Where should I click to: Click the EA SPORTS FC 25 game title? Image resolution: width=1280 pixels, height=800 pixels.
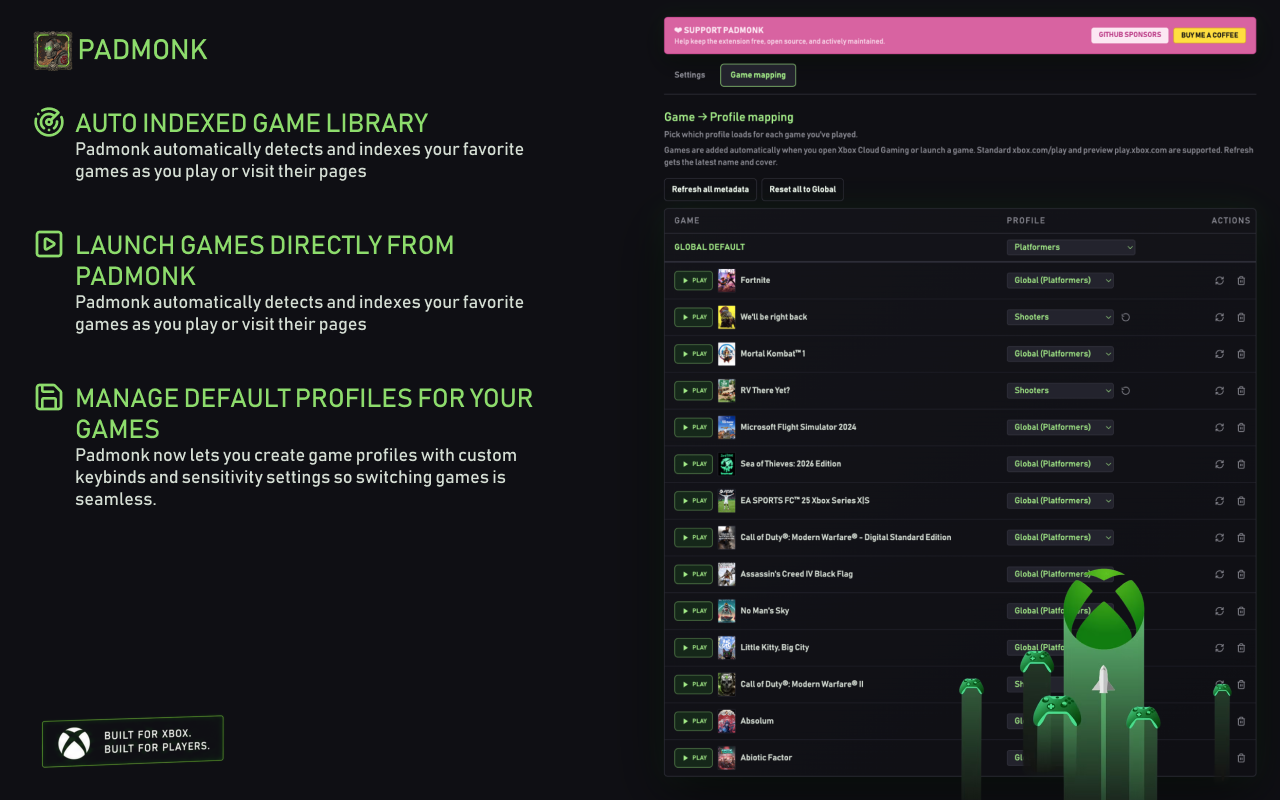pos(805,501)
